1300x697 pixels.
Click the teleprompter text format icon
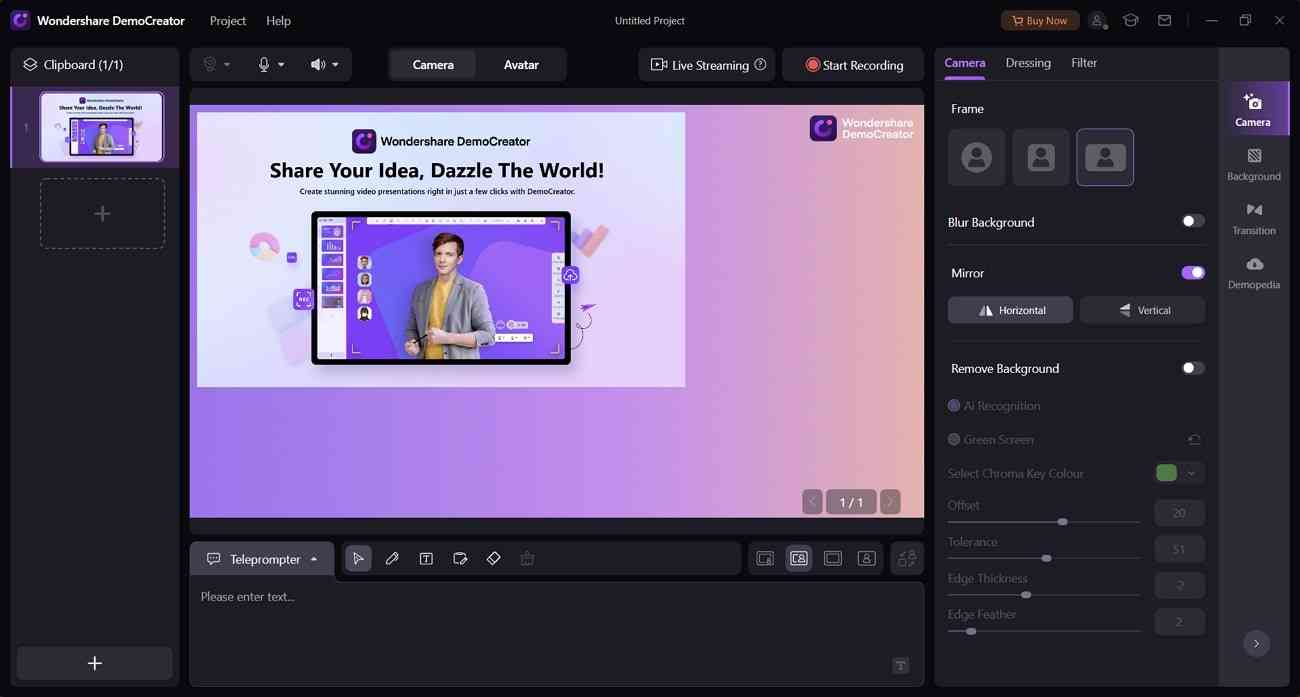(900, 666)
